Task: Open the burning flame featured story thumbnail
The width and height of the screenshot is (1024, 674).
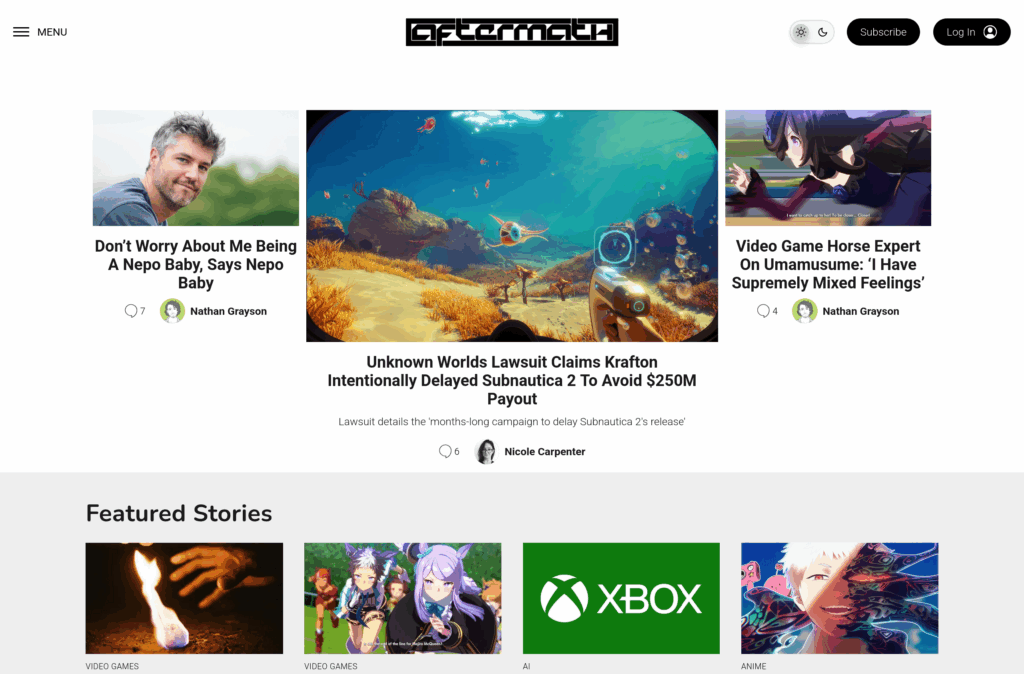Action: pos(184,598)
